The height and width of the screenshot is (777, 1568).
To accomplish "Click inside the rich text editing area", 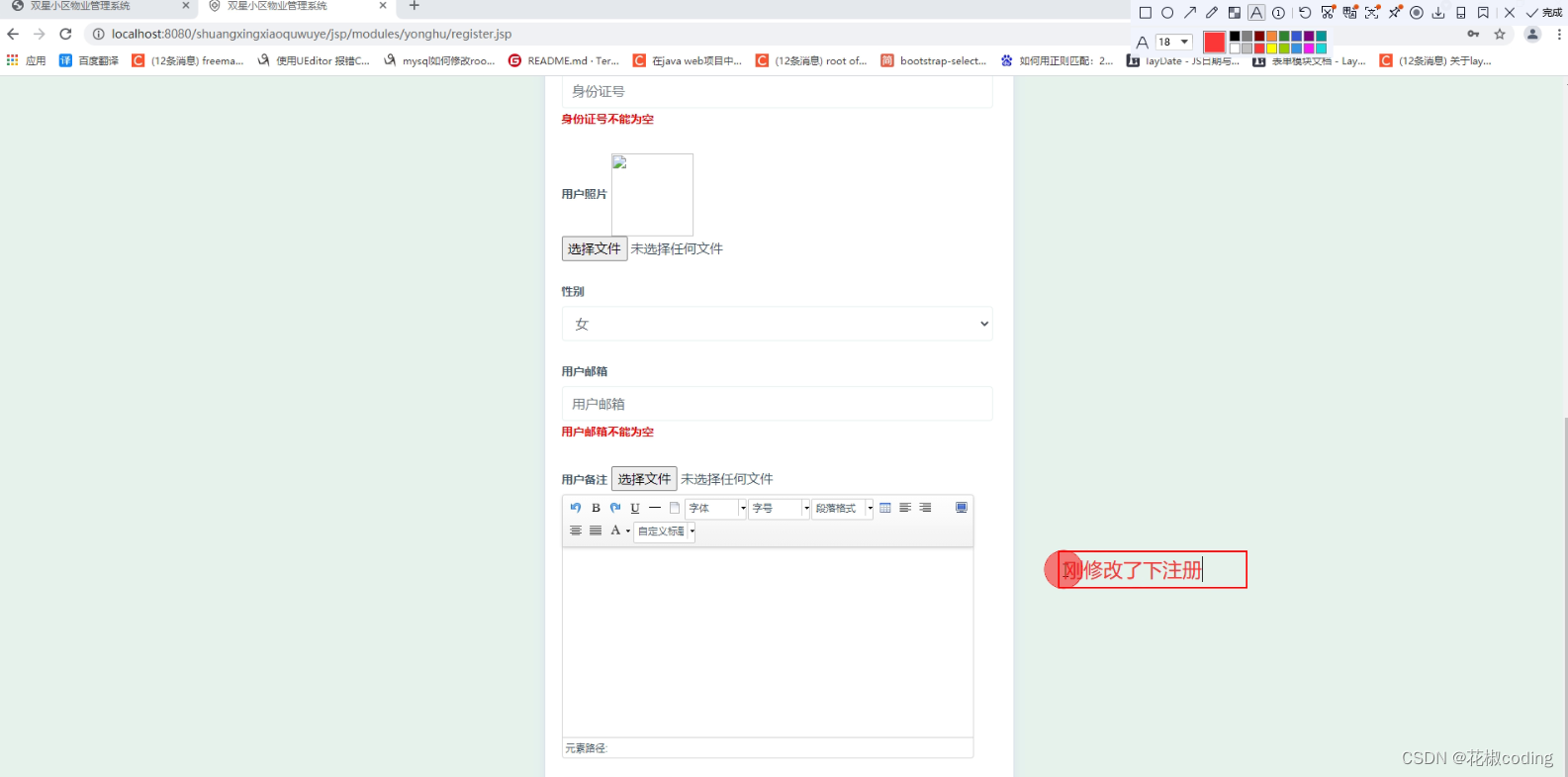I will (768, 643).
